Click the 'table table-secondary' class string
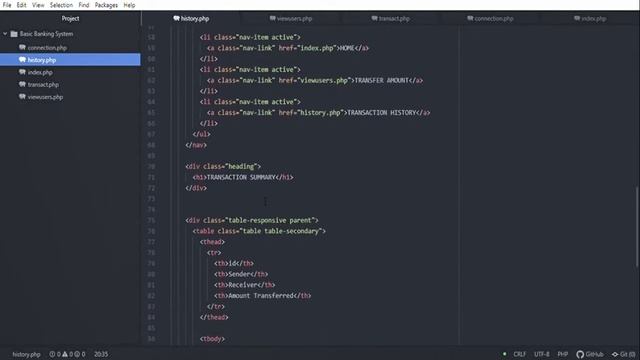This screenshot has height=360, width=640. pos(280,231)
